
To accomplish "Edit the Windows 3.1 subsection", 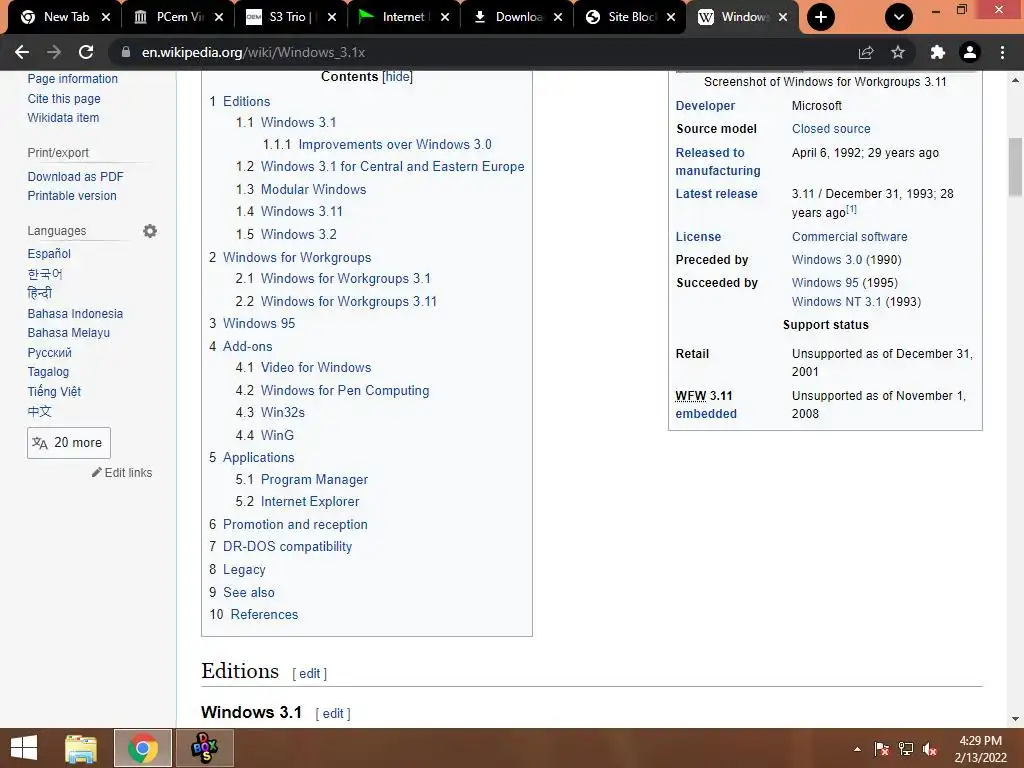I will [x=333, y=714].
